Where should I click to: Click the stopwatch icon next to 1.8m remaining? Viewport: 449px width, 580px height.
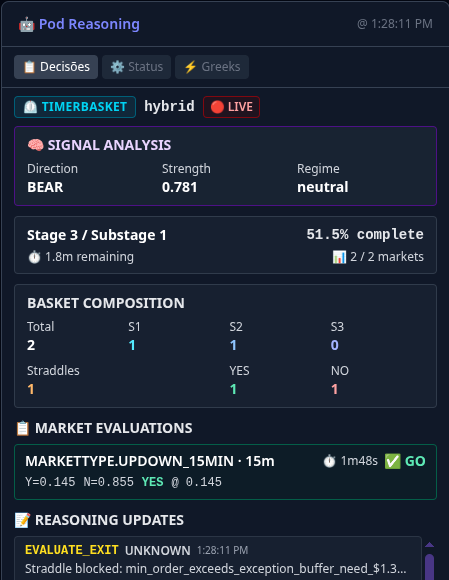(x=34, y=257)
